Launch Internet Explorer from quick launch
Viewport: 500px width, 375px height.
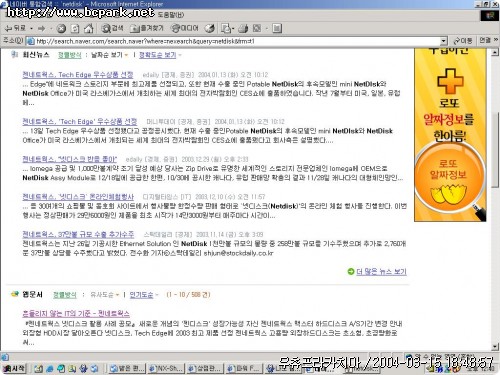pos(50,369)
